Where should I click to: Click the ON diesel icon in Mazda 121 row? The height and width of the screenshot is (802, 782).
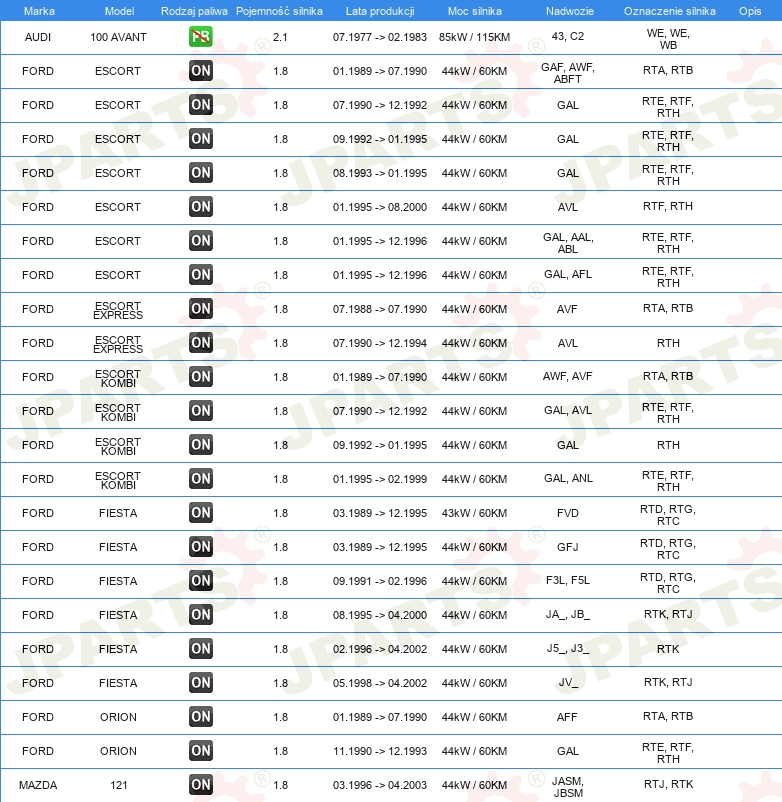(201, 785)
